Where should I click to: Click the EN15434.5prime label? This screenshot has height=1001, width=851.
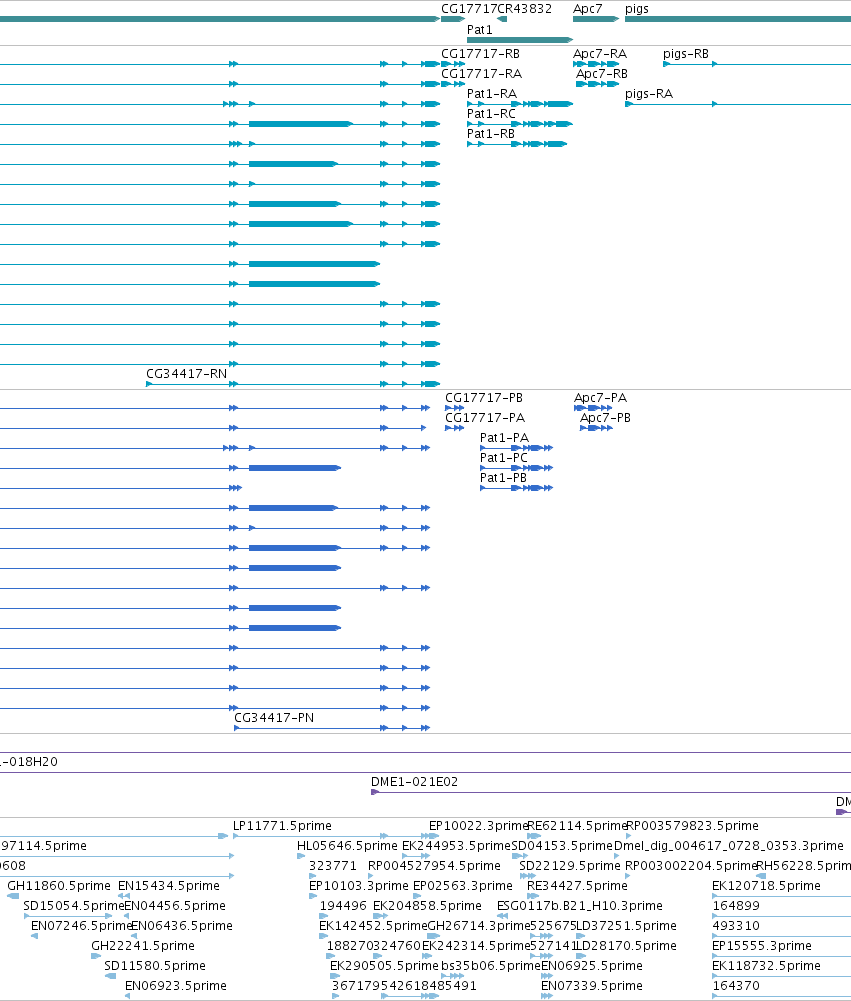pyautogui.click(x=169, y=886)
